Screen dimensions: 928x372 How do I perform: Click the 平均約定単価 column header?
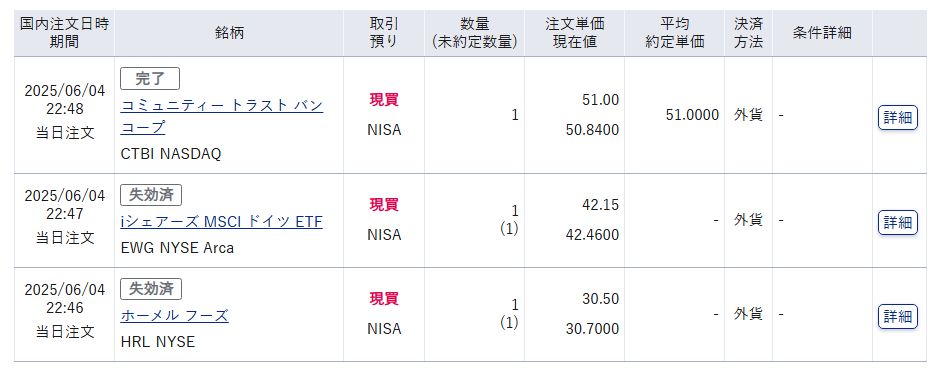tap(675, 33)
